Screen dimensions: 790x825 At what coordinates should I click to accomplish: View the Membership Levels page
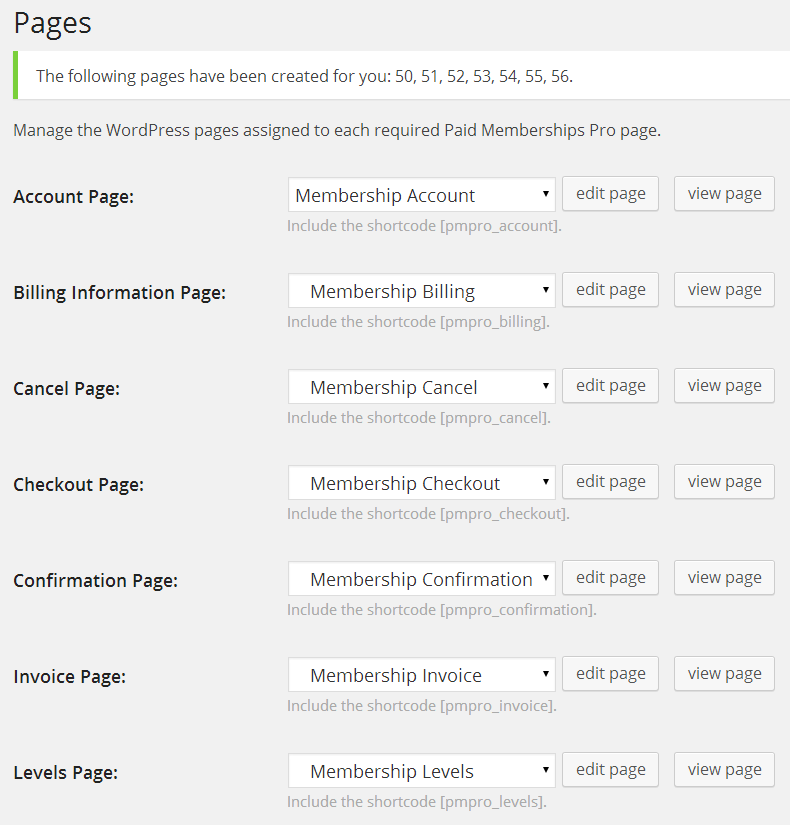click(x=723, y=769)
